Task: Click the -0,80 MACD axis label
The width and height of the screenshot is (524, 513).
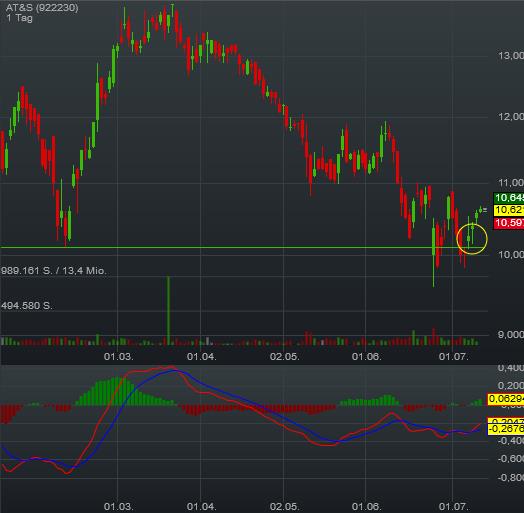Action: 511,477
